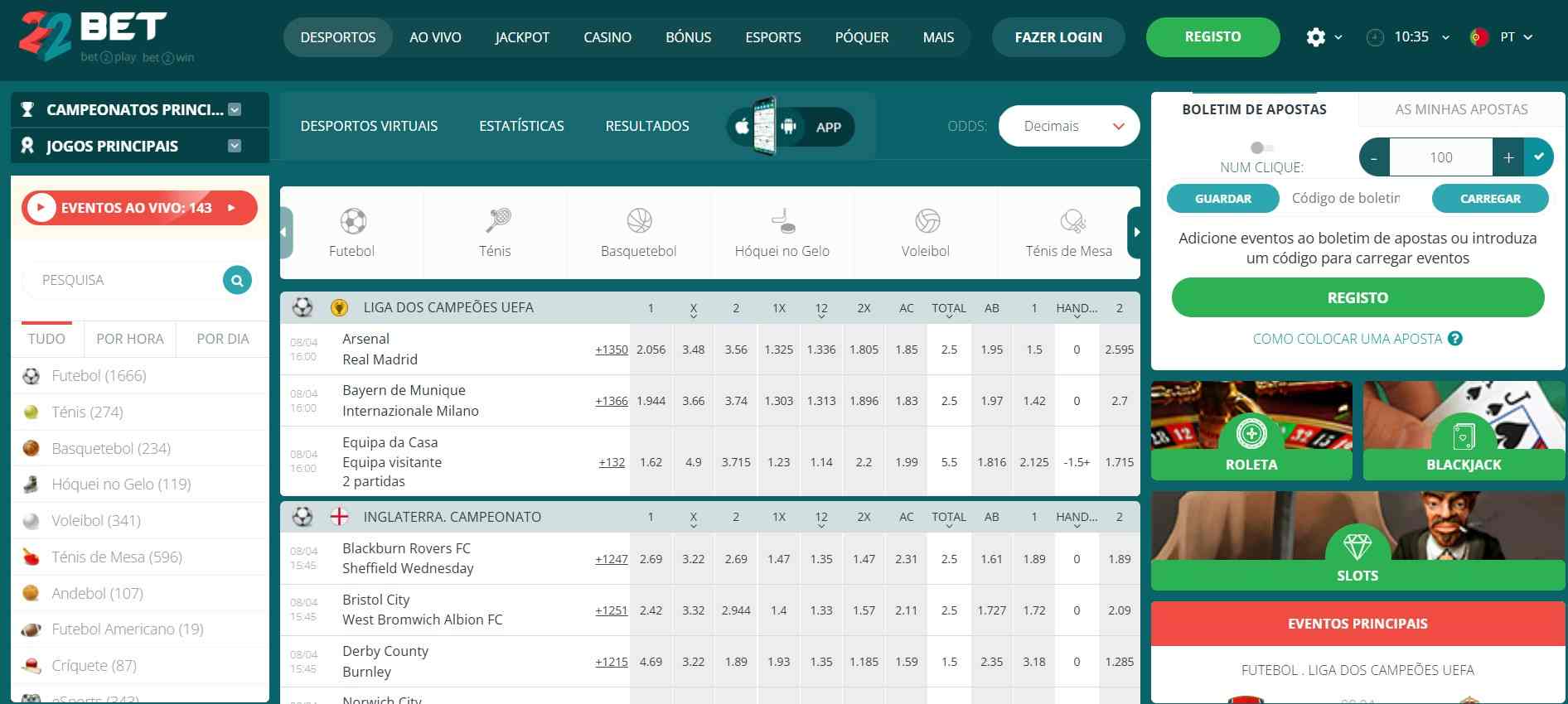Image resolution: width=1568 pixels, height=704 pixels.
Task: Select the Ténis racket icon in carousel
Action: 497,221
